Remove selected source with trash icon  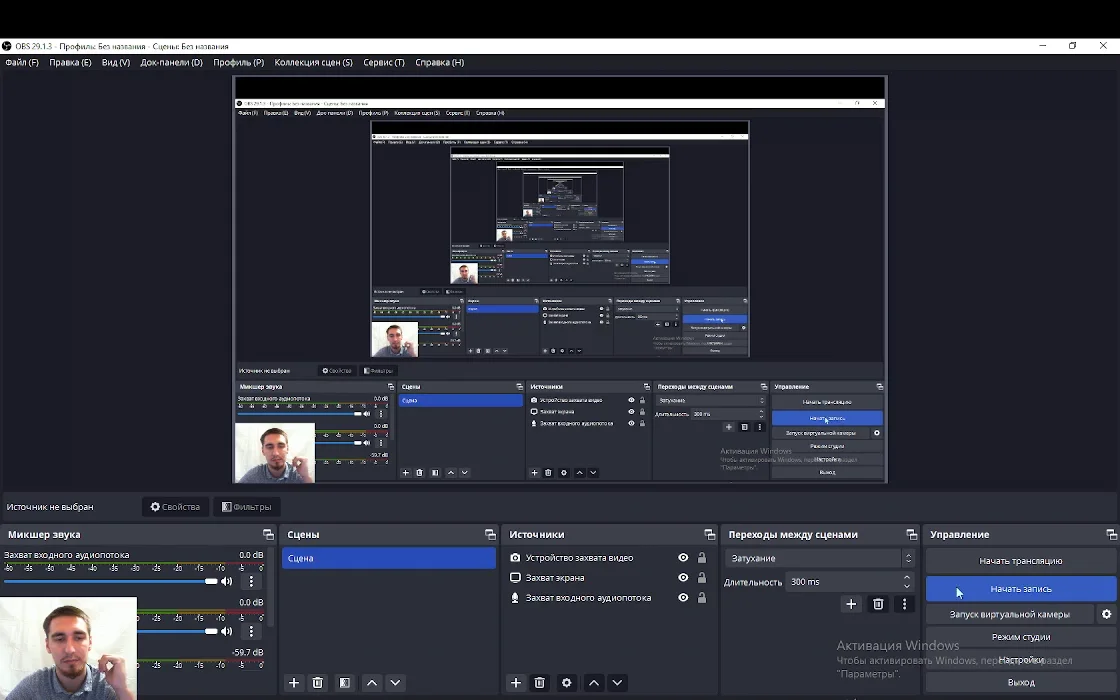(x=539, y=683)
